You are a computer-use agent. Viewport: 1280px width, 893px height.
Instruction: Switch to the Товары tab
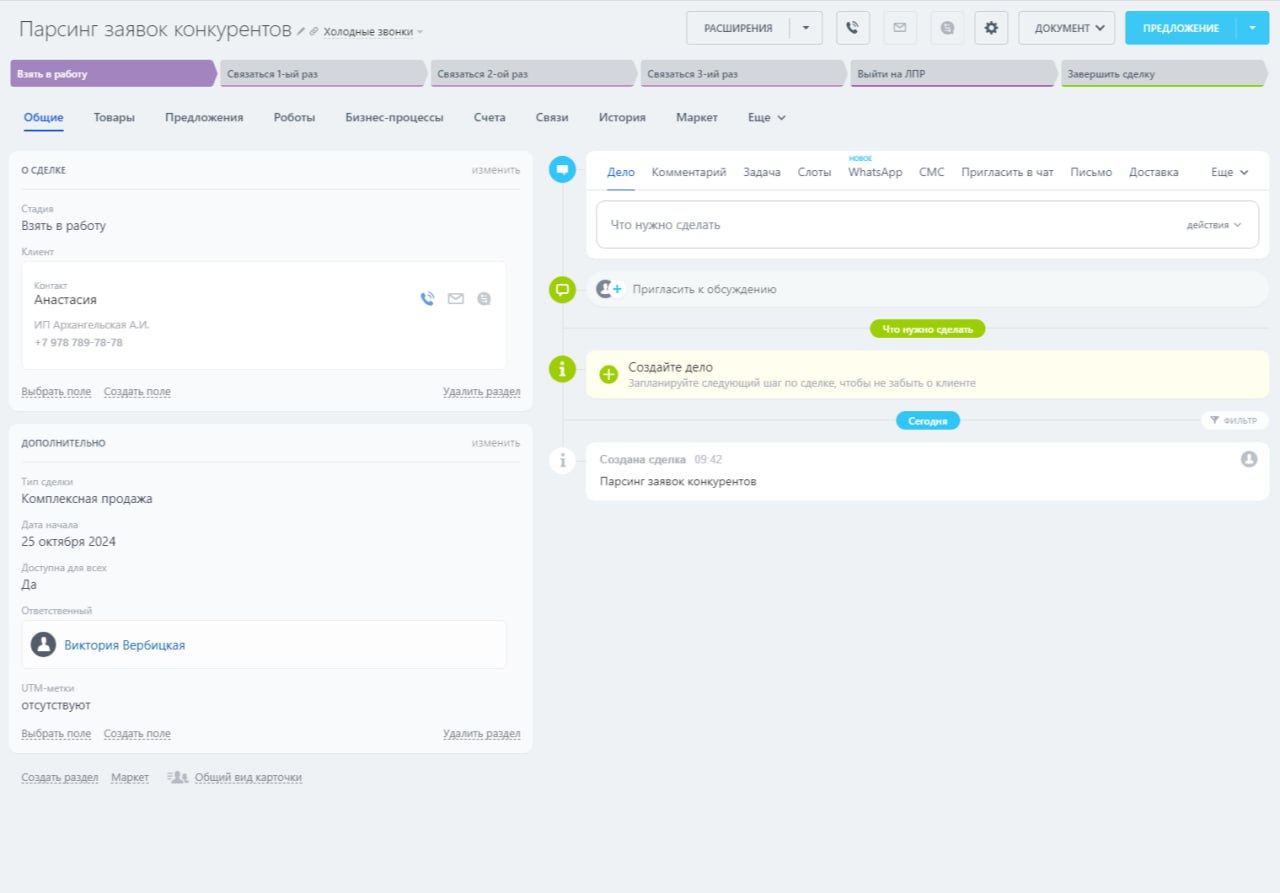tap(114, 117)
